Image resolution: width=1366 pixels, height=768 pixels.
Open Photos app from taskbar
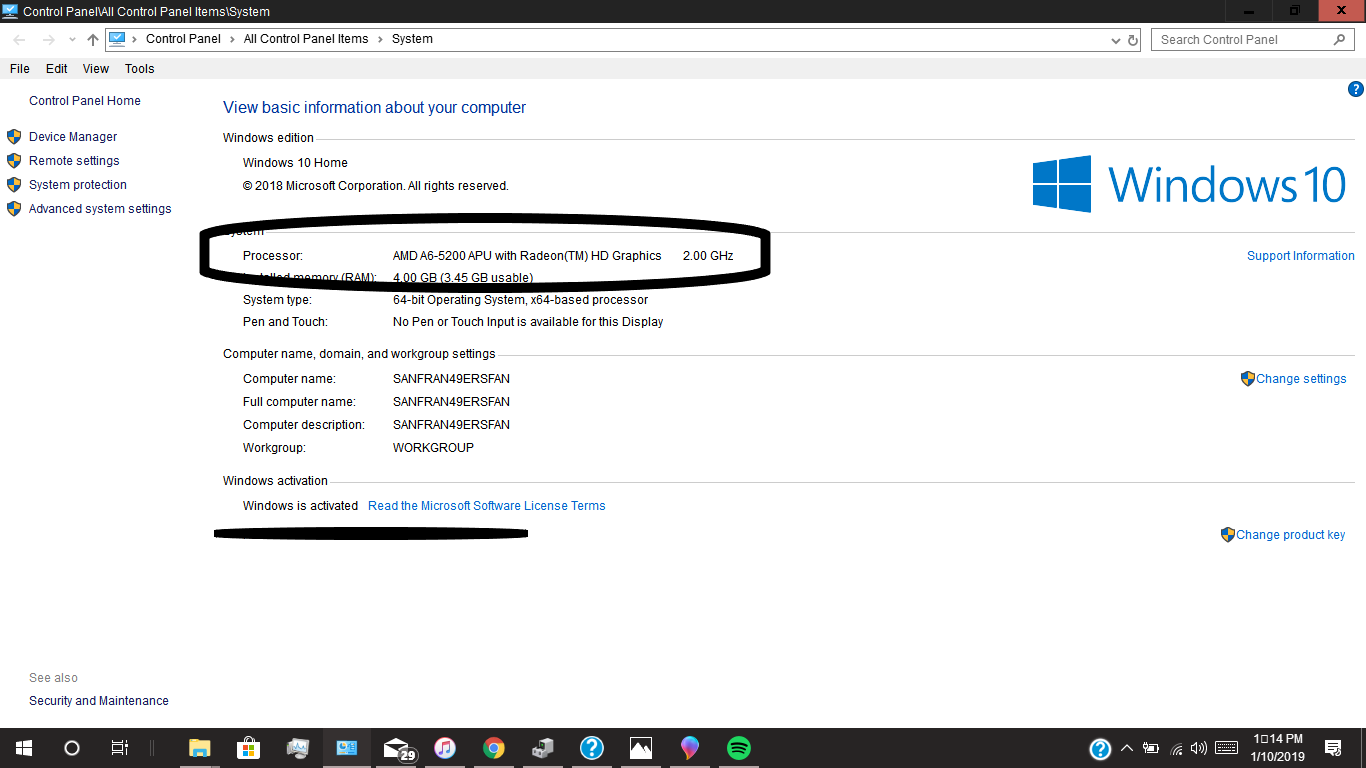(x=641, y=748)
